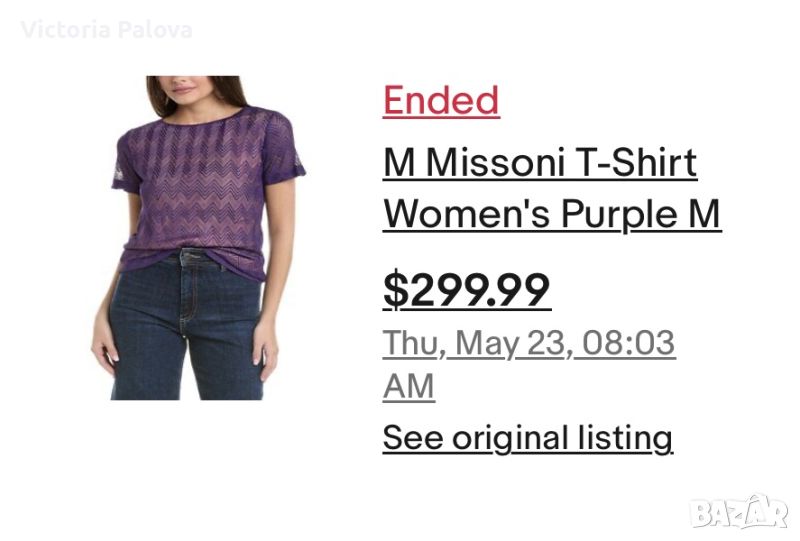Click the Bazar logo watermark
This screenshot has width=800, height=541.
pyautogui.click(x=740, y=512)
